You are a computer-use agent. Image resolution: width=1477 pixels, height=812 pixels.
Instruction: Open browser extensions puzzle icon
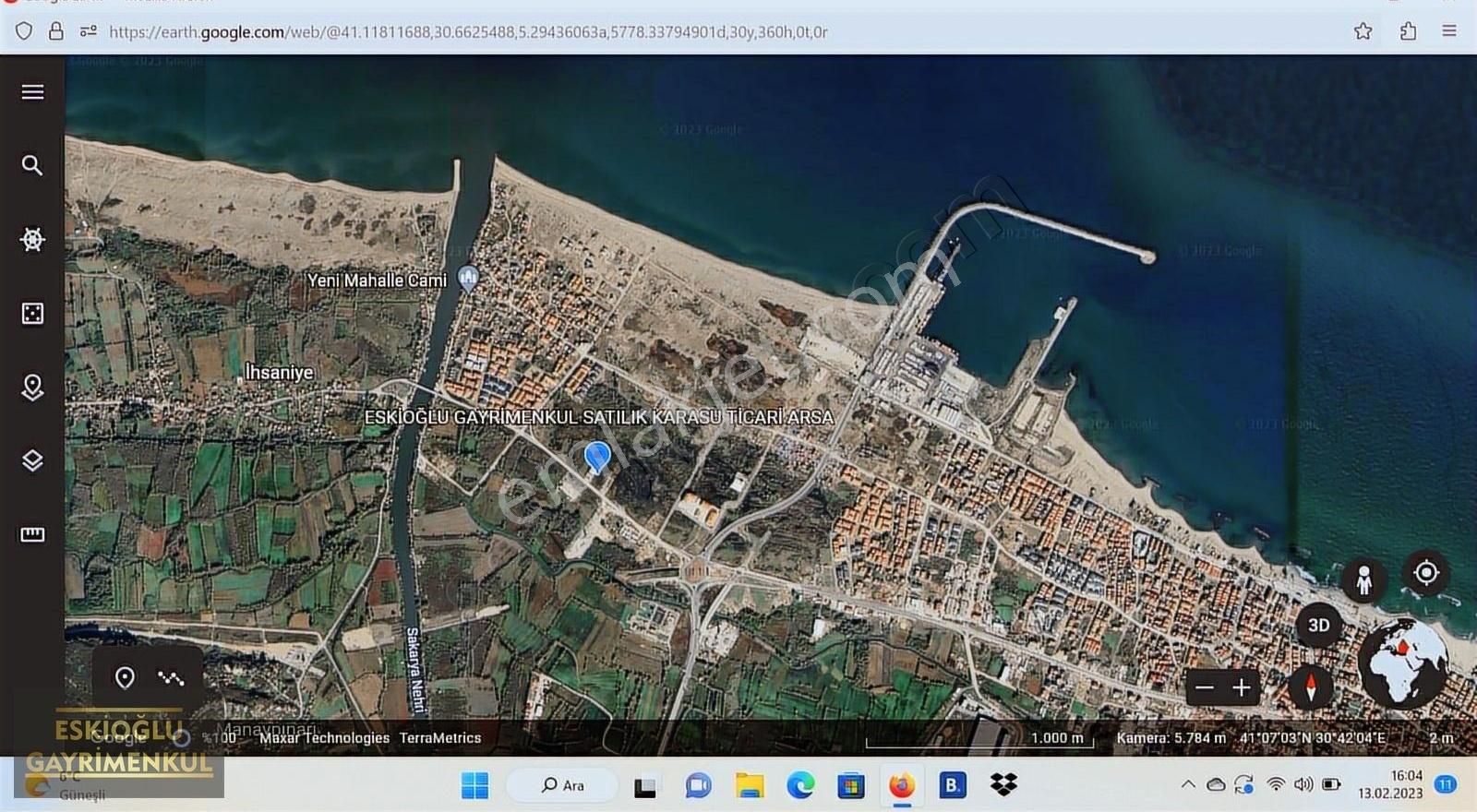1408,31
